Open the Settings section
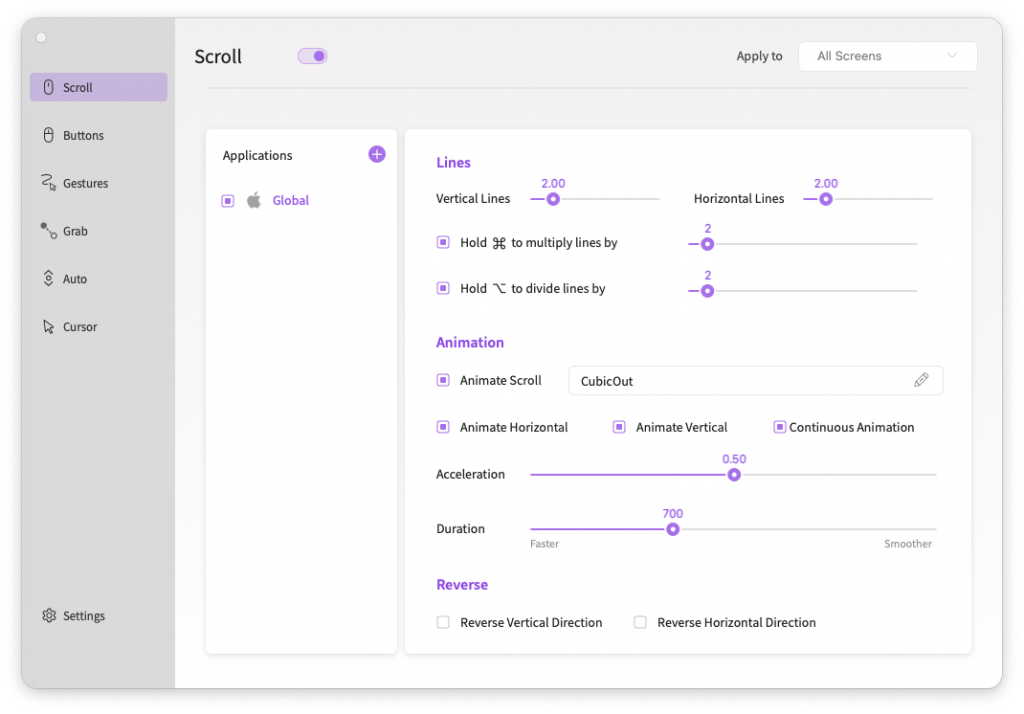This screenshot has height=714, width=1024. [x=99, y=615]
